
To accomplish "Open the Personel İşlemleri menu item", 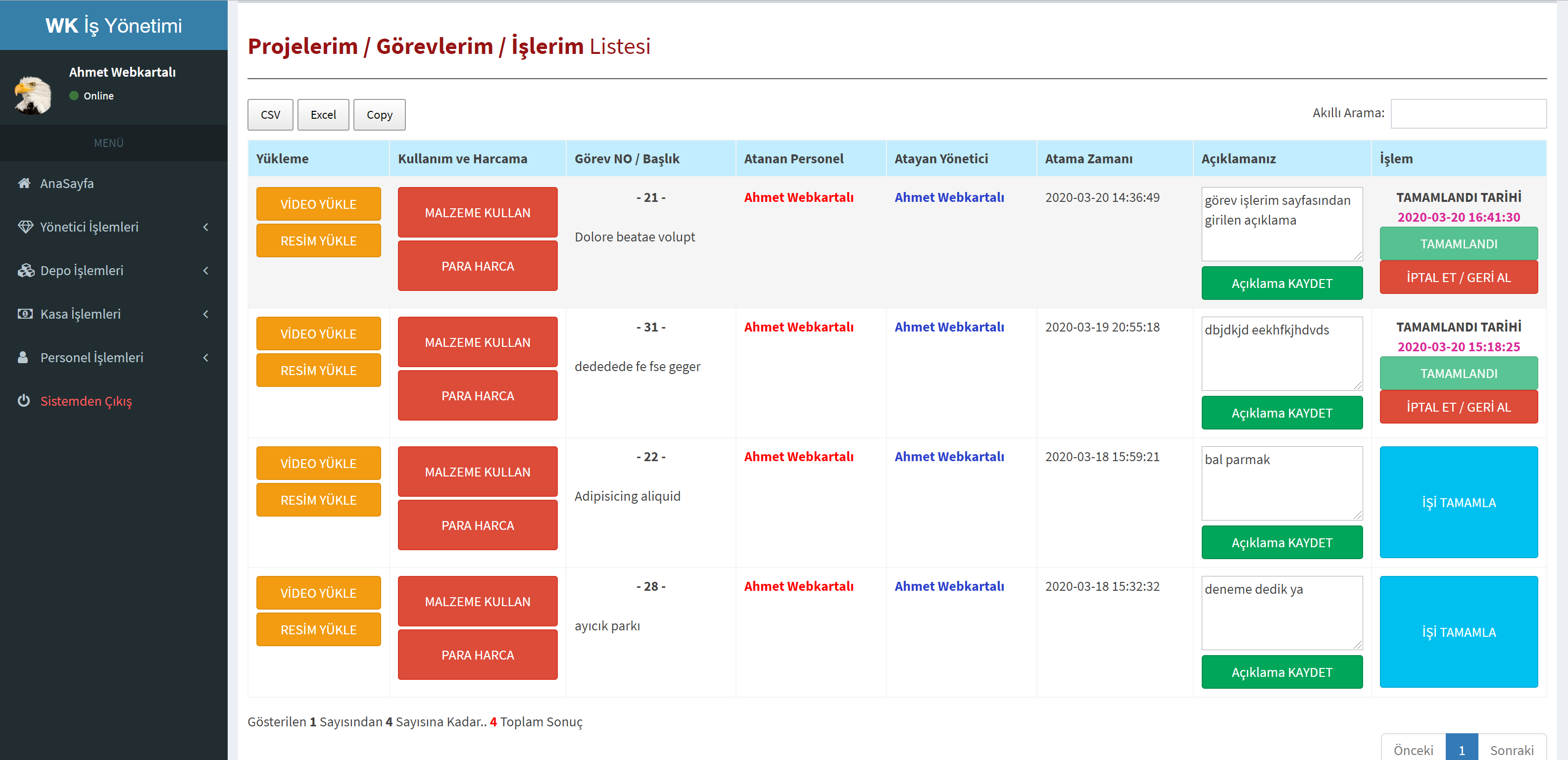I will point(91,358).
